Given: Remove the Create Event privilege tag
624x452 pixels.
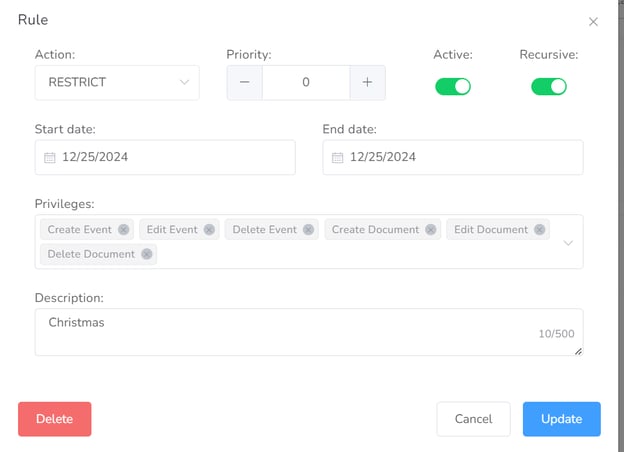Looking at the screenshot, I should [123, 230].
